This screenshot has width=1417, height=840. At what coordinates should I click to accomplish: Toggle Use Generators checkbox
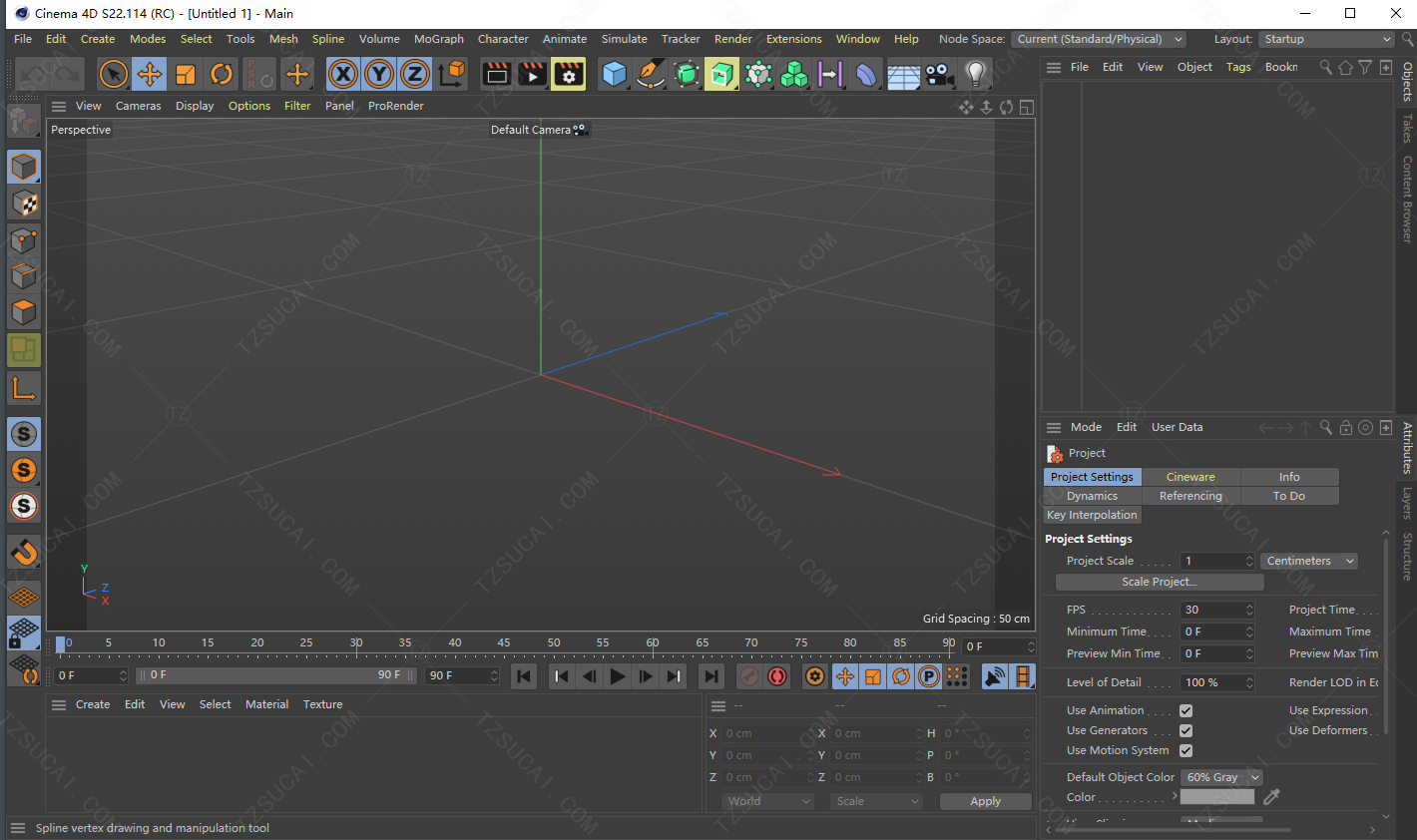[x=1185, y=731]
